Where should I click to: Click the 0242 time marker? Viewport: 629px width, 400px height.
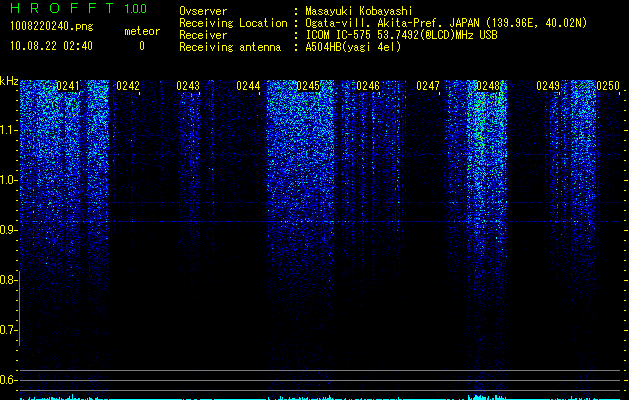(128, 86)
